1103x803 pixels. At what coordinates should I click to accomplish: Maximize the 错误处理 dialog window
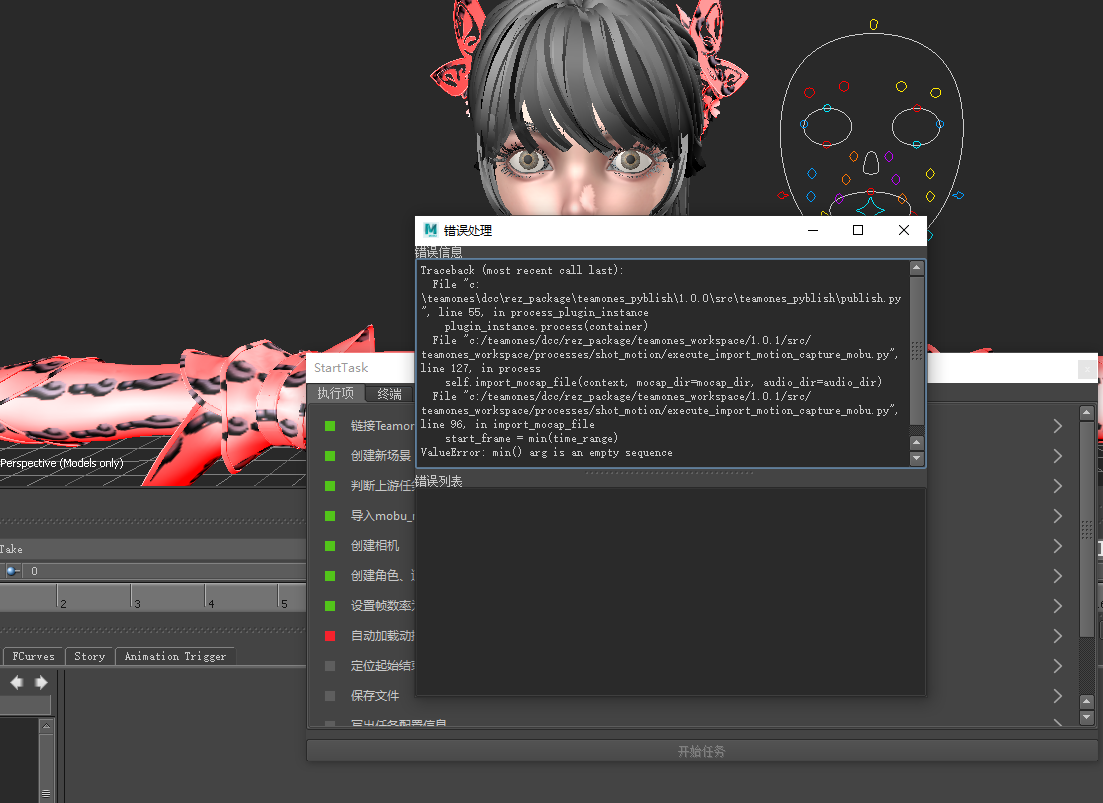[857, 230]
